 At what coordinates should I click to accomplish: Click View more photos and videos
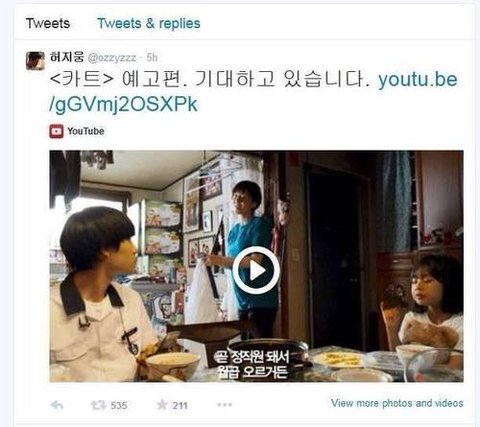[x=397, y=403]
